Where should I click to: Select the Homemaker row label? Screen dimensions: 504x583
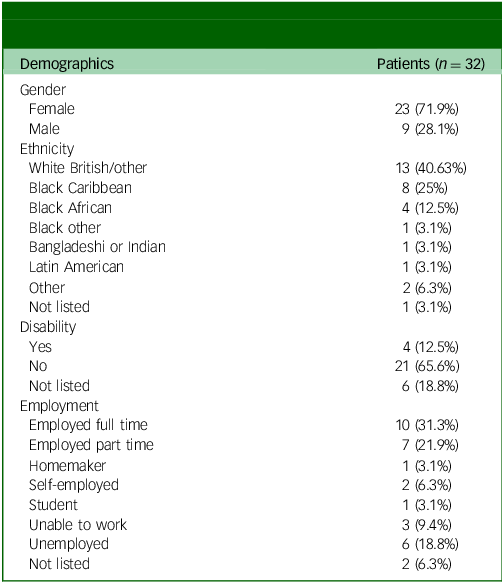[68, 466]
